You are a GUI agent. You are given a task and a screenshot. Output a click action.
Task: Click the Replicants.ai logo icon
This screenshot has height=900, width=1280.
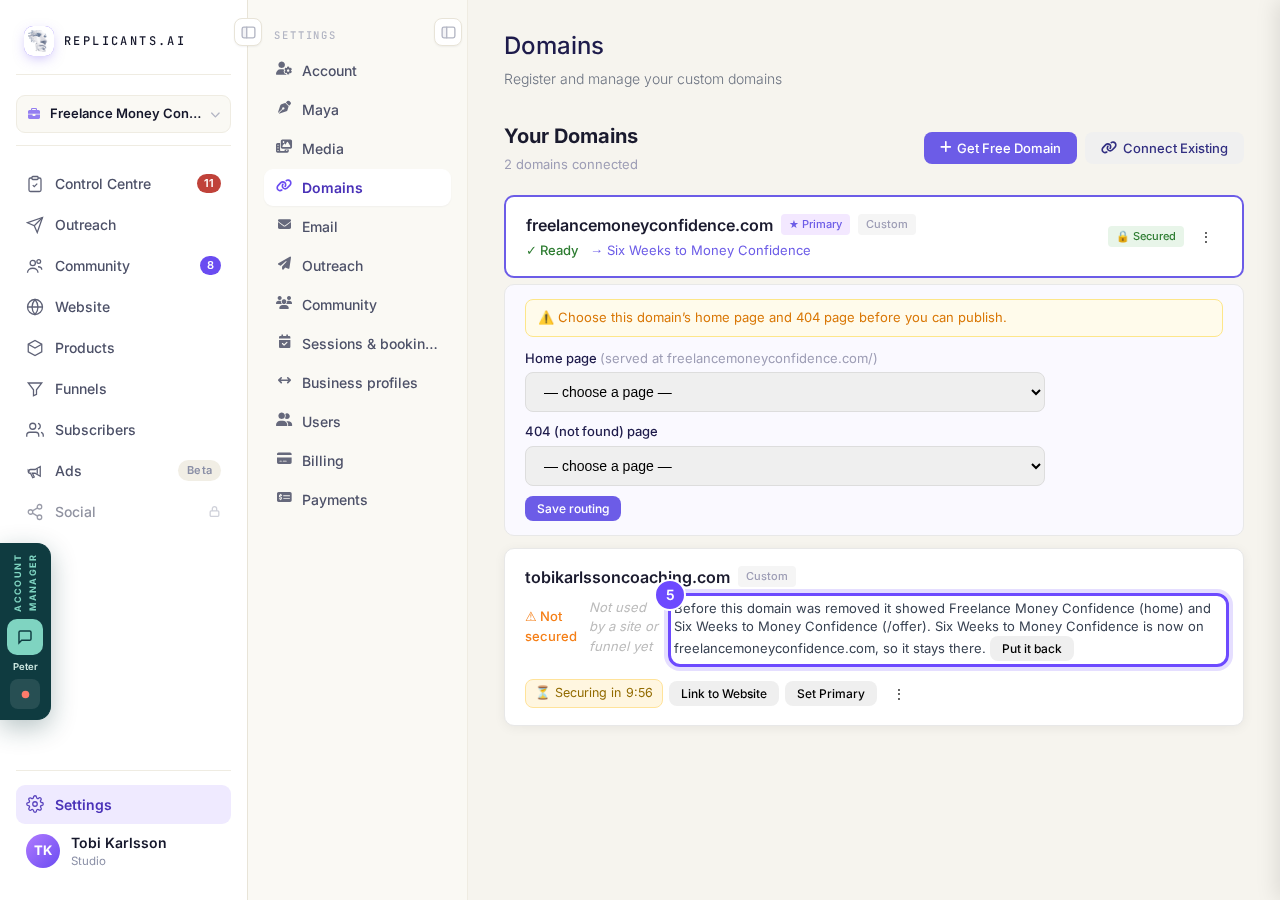point(39,41)
